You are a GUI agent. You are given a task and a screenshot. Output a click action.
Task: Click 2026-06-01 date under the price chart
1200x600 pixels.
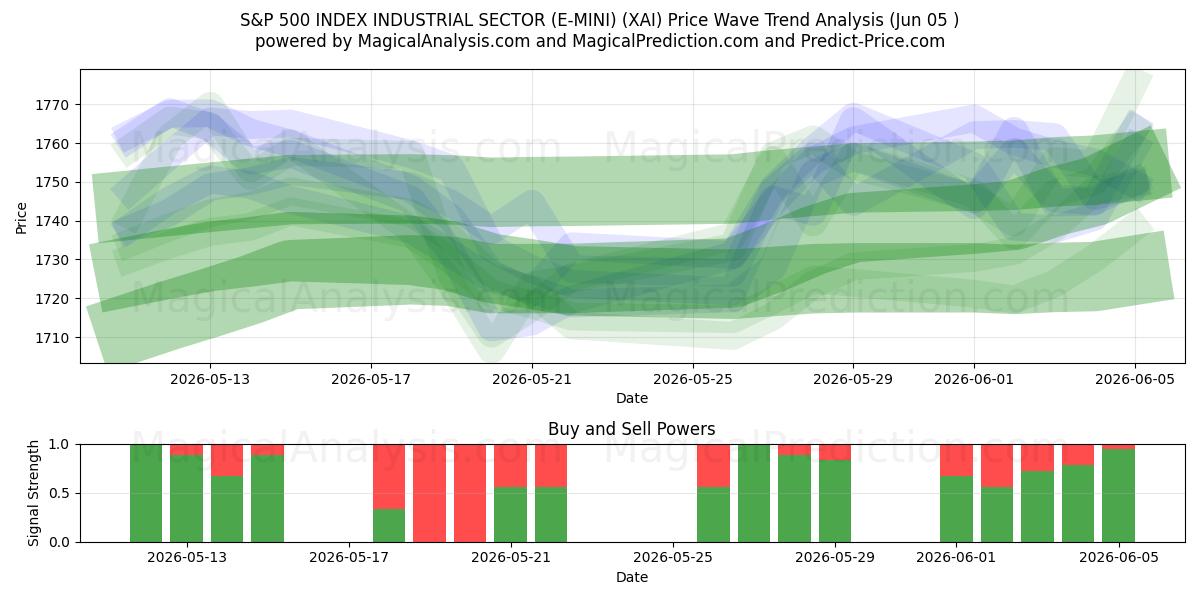(x=974, y=379)
